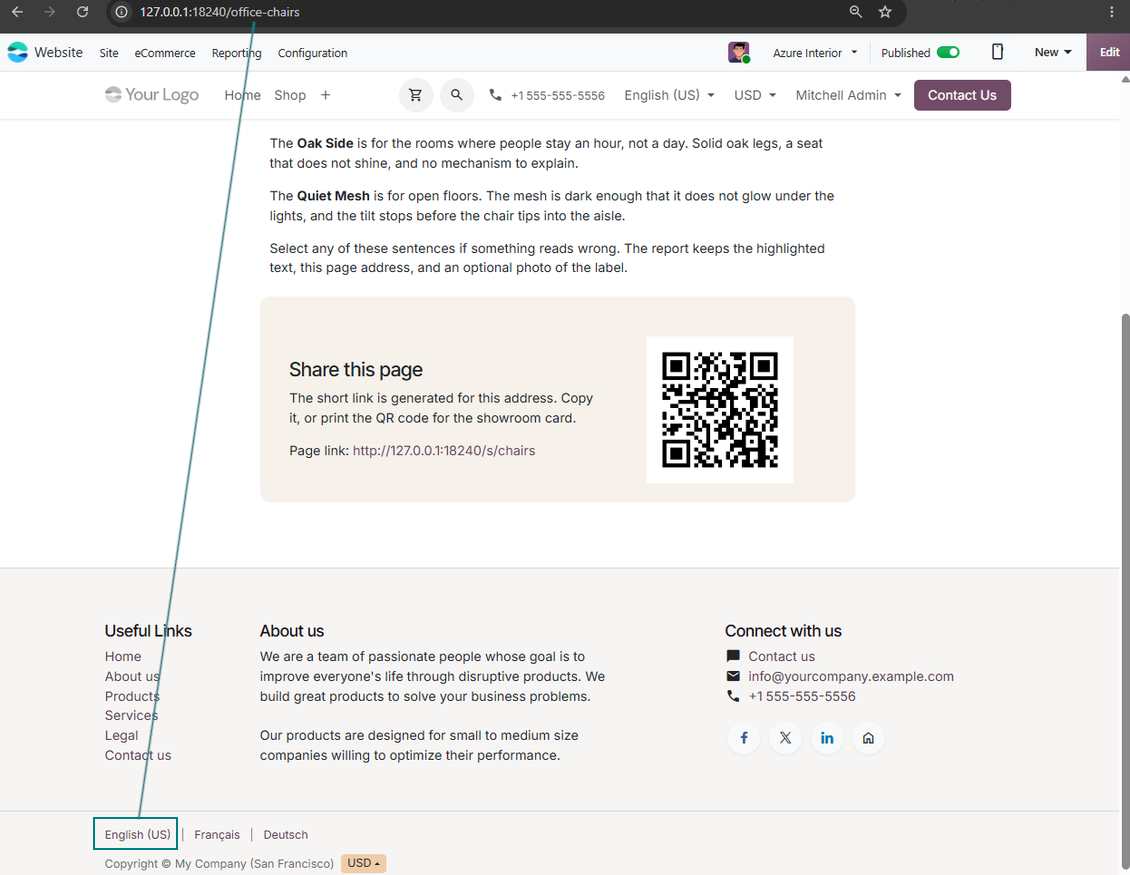Click the Copyright © My Company text

tap(219, 863)
